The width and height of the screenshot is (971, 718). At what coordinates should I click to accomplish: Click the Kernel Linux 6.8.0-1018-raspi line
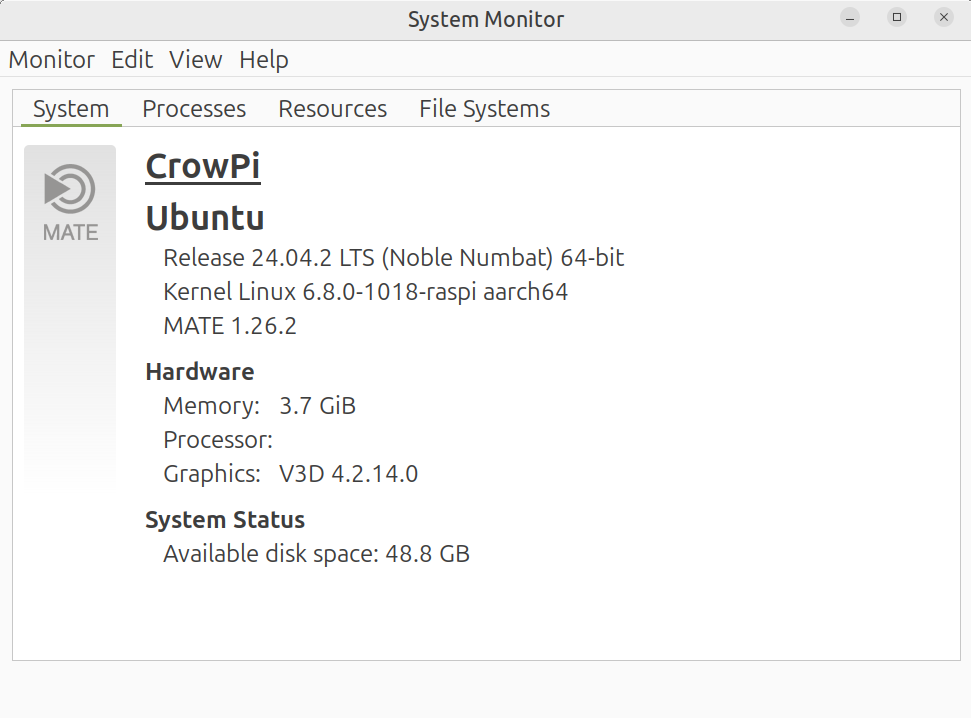(x=365, y=292)
